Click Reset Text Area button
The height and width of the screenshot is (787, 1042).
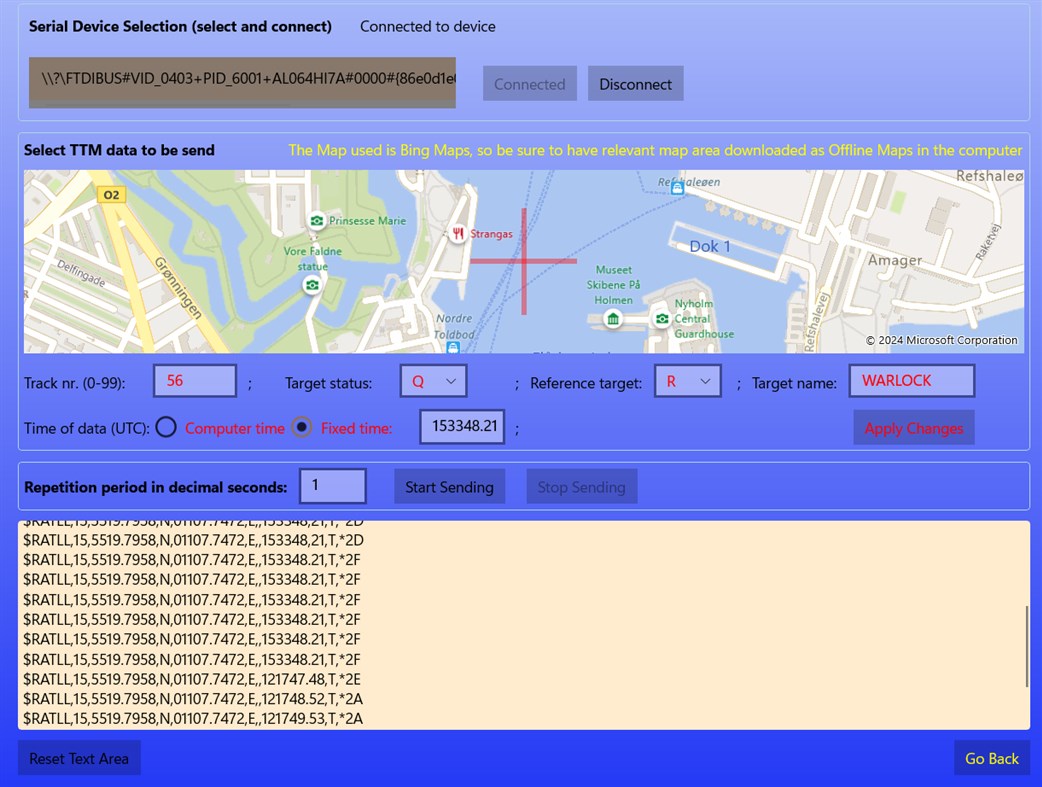click(79, 758)
